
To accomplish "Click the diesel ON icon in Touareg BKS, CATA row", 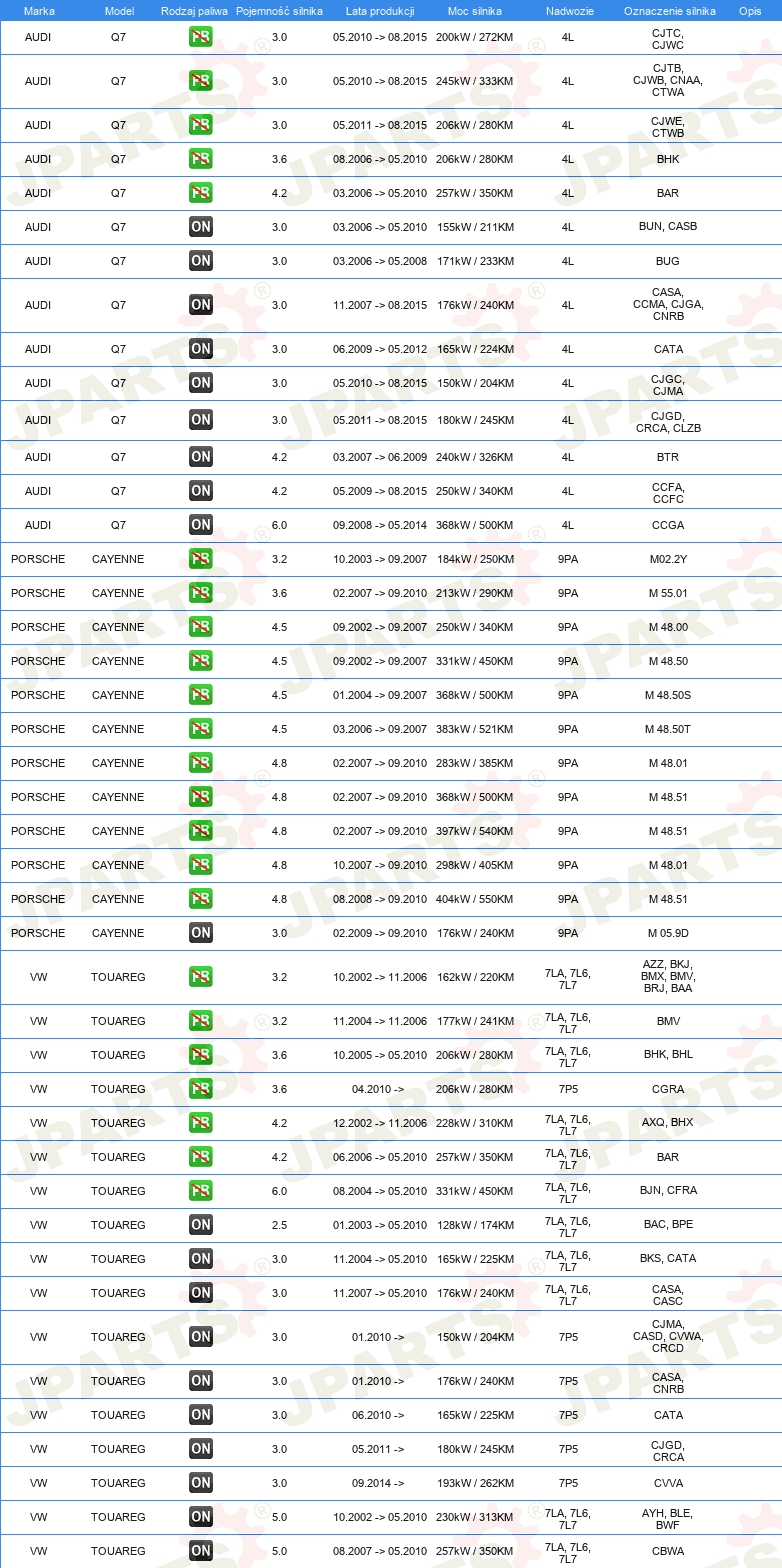I will tap(201, 1259).
